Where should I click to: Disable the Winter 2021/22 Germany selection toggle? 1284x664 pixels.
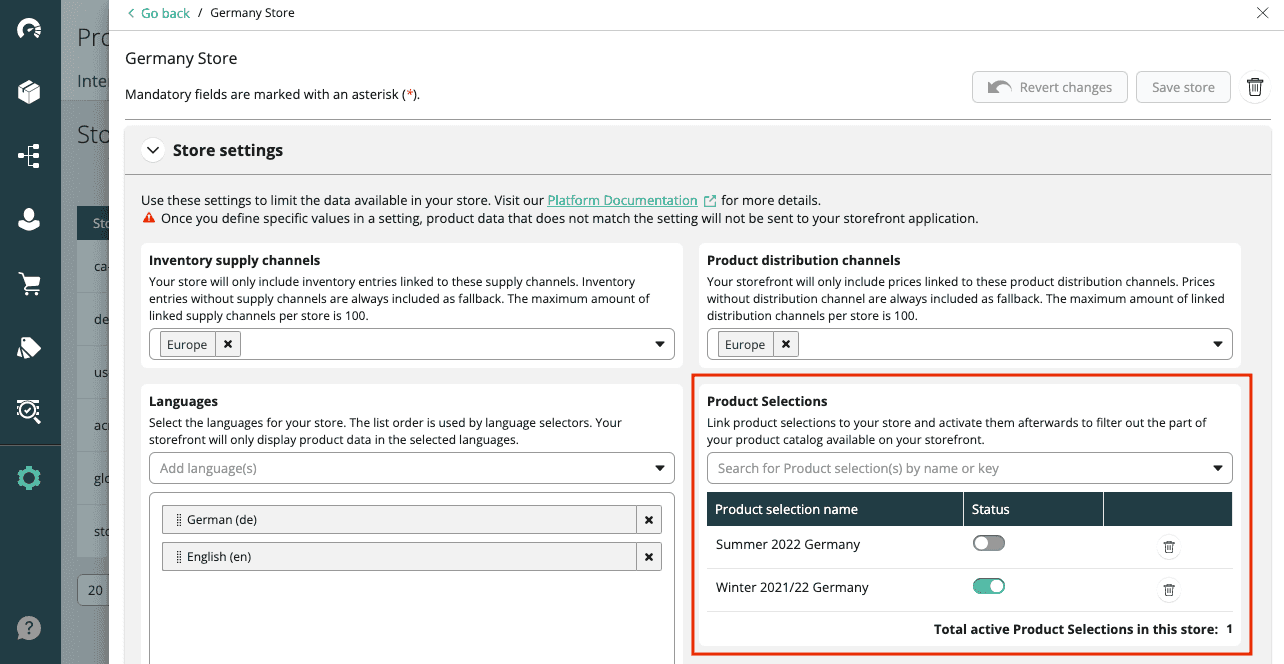(988, 586)
